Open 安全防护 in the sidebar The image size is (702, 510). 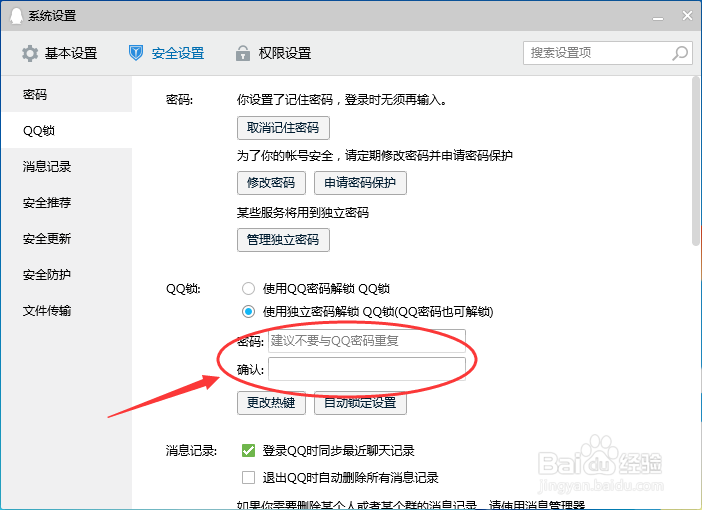click(67, 274)
